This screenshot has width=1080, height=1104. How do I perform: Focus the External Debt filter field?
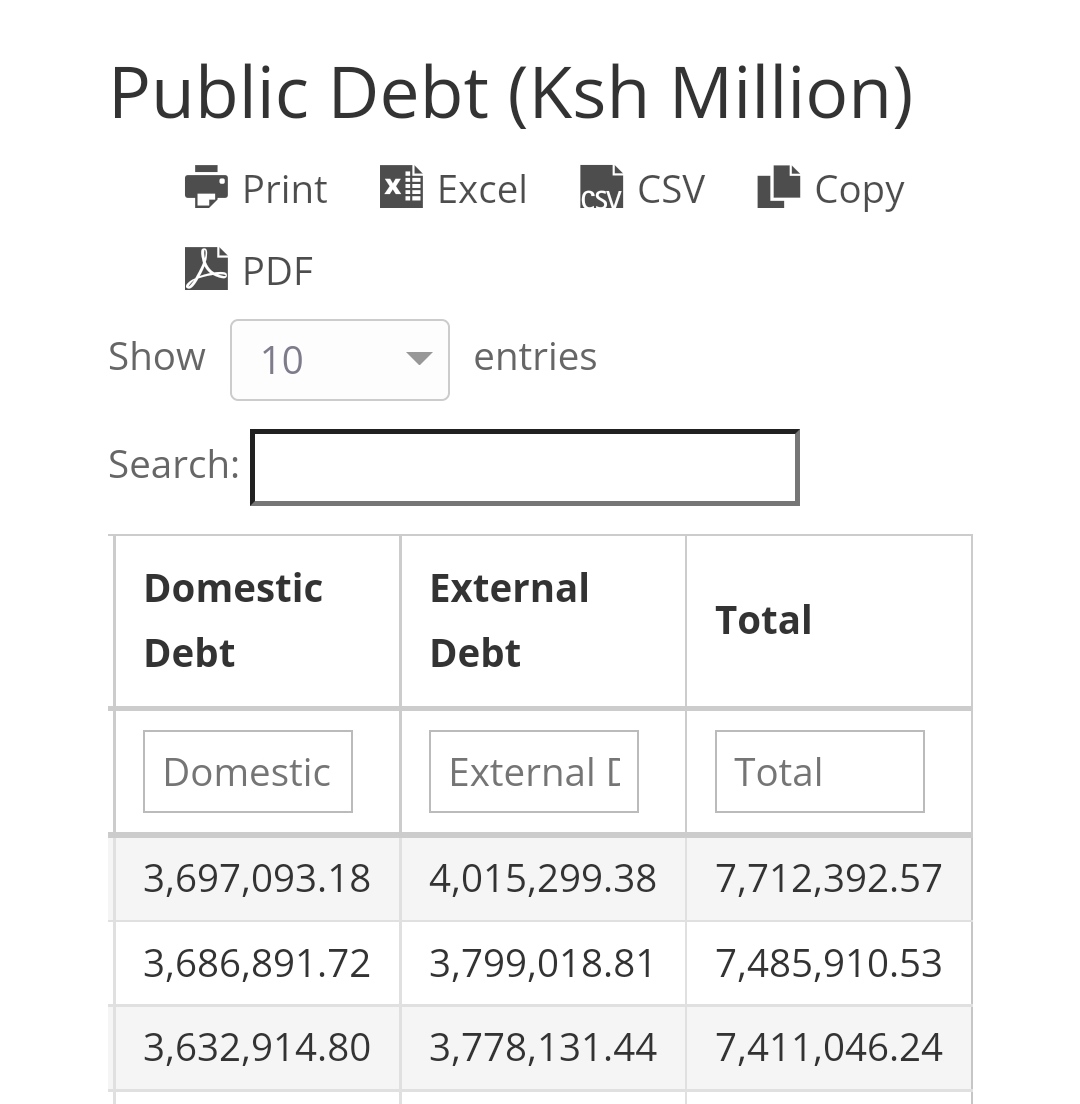click(534, 772)
